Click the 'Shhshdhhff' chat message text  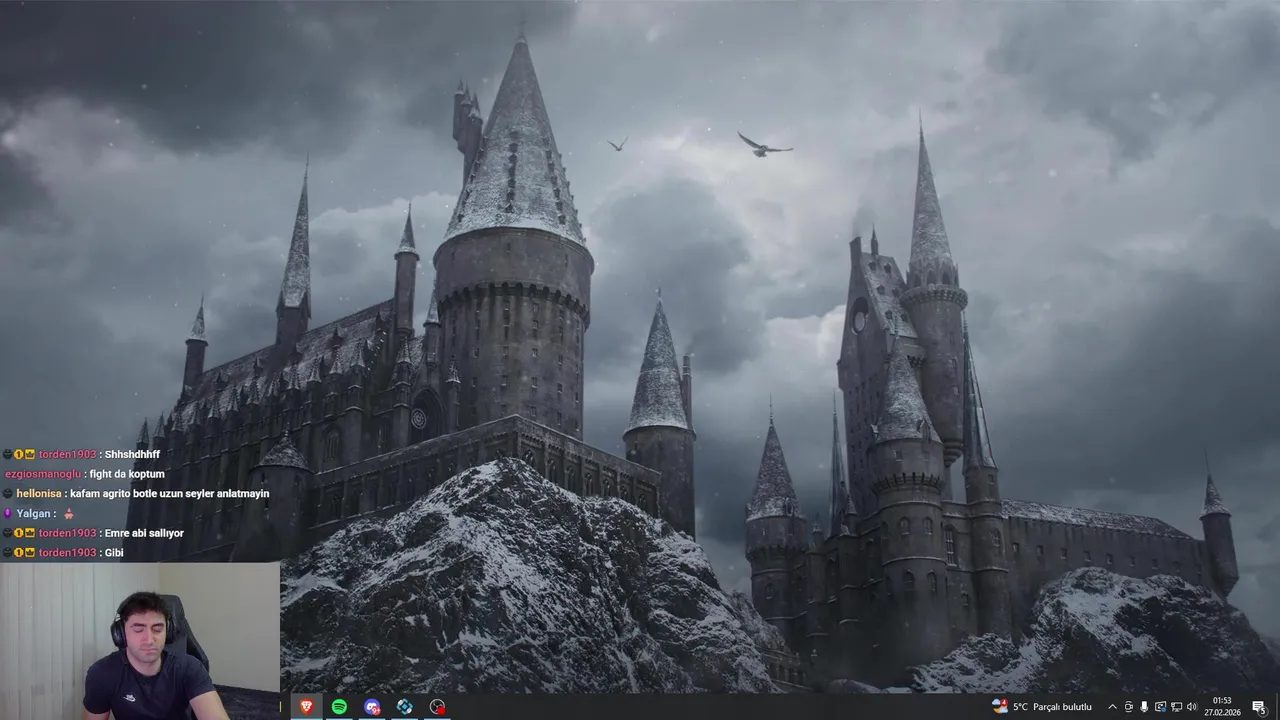[x=132, y=454]
